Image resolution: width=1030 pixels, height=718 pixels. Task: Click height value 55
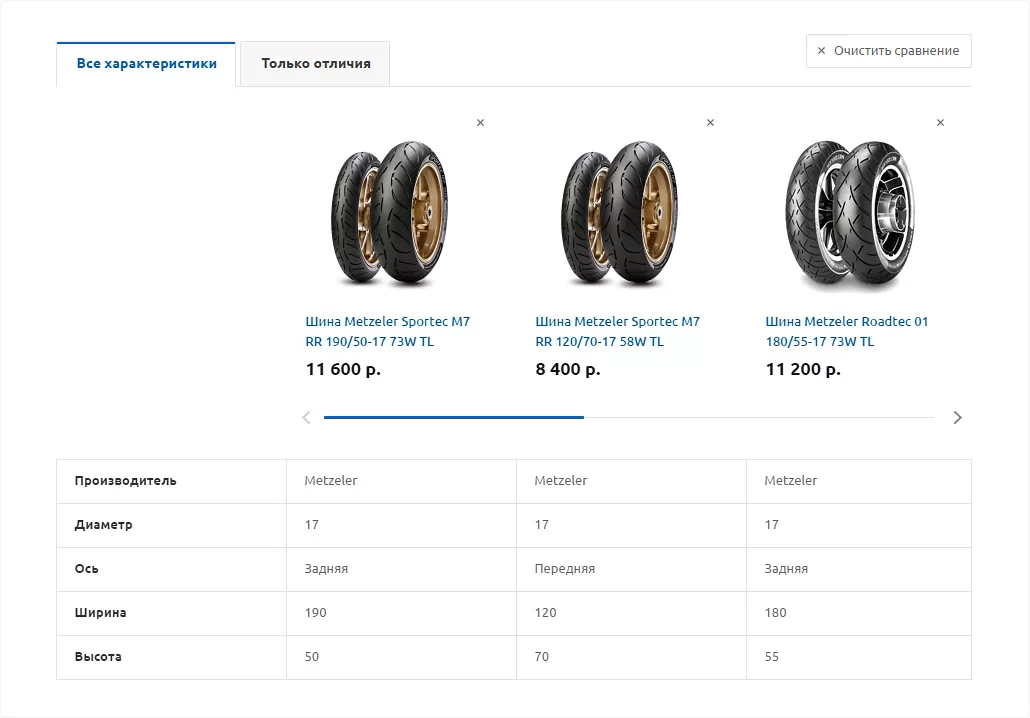click(771, 656)
